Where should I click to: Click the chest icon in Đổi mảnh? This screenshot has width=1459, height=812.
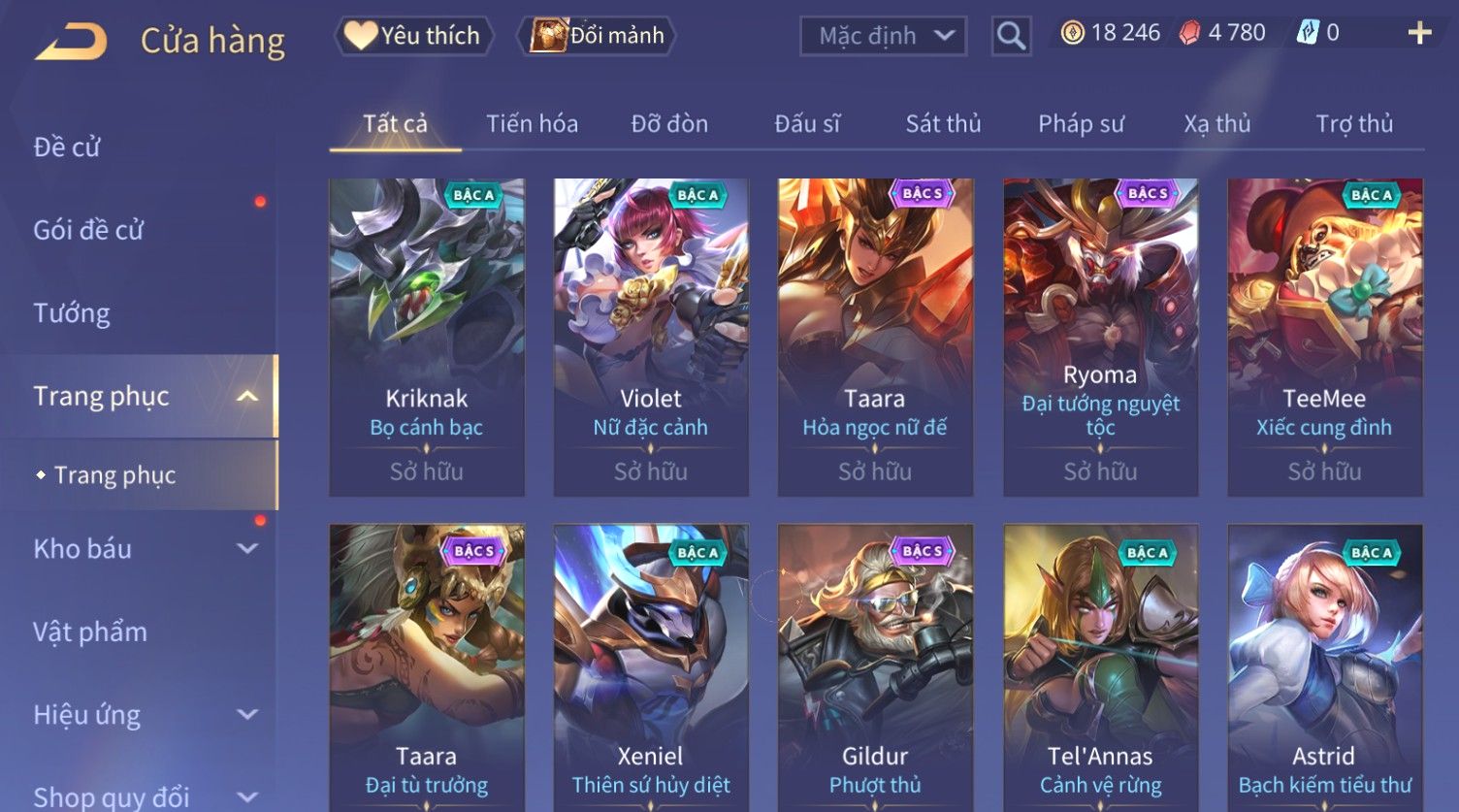click(548, 36)
